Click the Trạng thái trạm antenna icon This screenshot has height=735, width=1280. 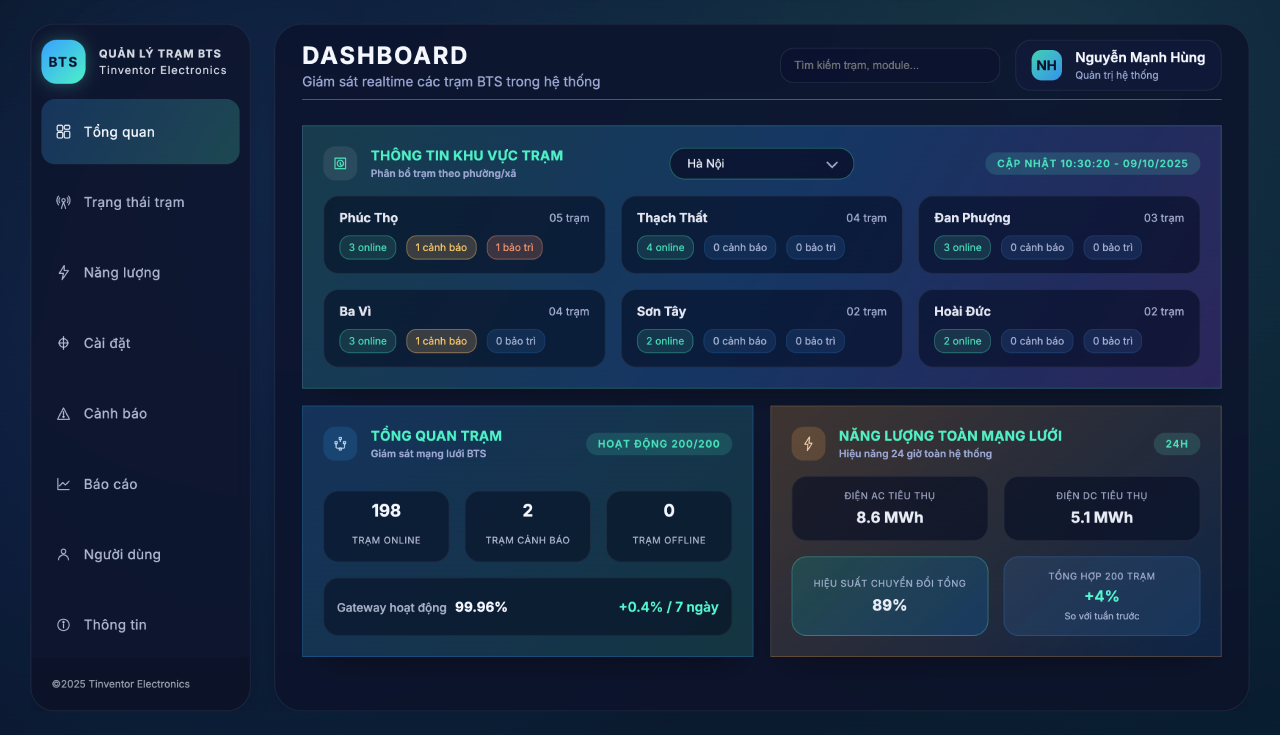click(64, 202)
